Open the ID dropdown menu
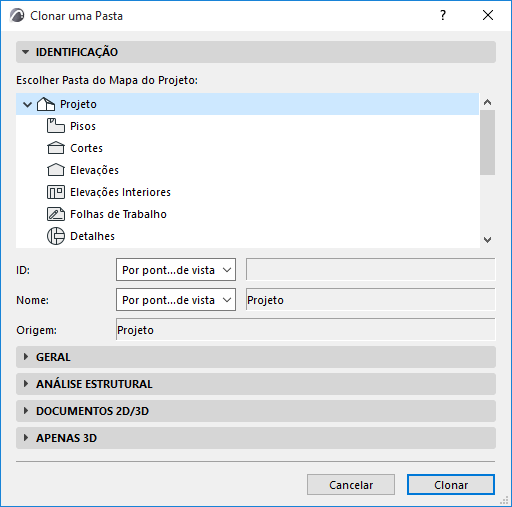The width and height of the screenshot is (512, 507). (176, 270)
